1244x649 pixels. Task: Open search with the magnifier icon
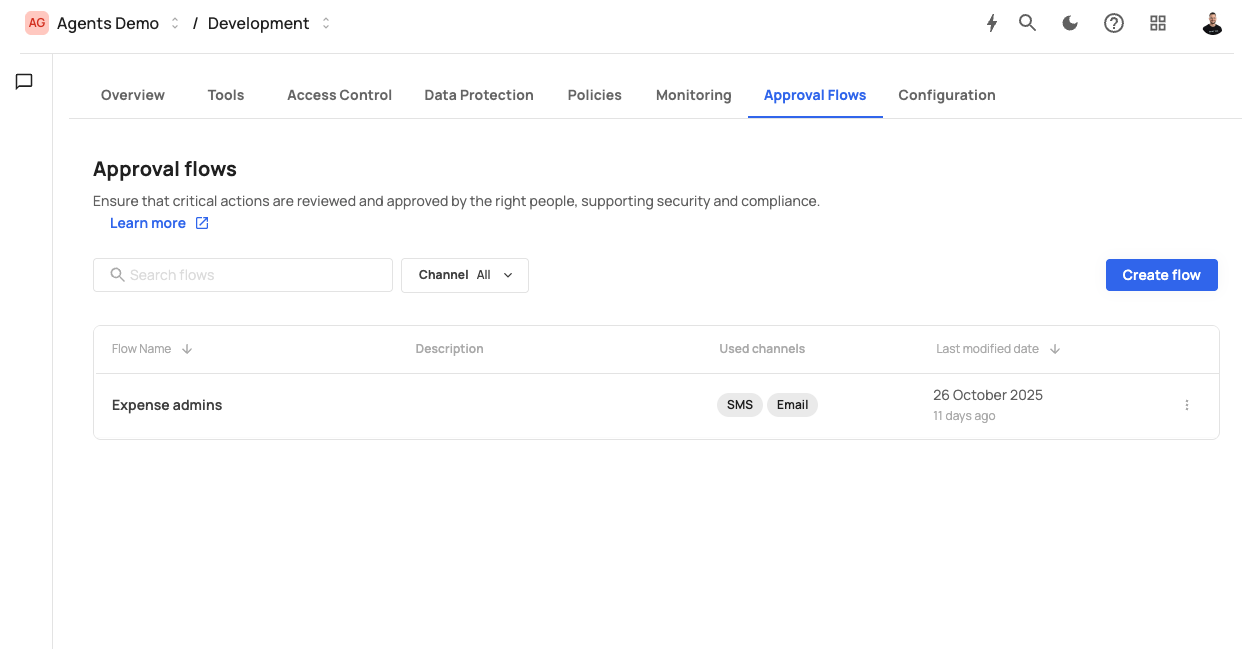point(1027,23)
